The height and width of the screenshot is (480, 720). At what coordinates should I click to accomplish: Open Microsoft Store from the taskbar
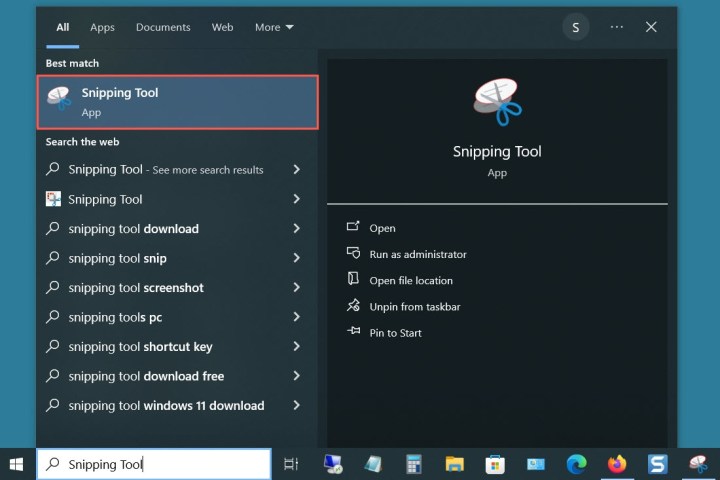[495, 464]
